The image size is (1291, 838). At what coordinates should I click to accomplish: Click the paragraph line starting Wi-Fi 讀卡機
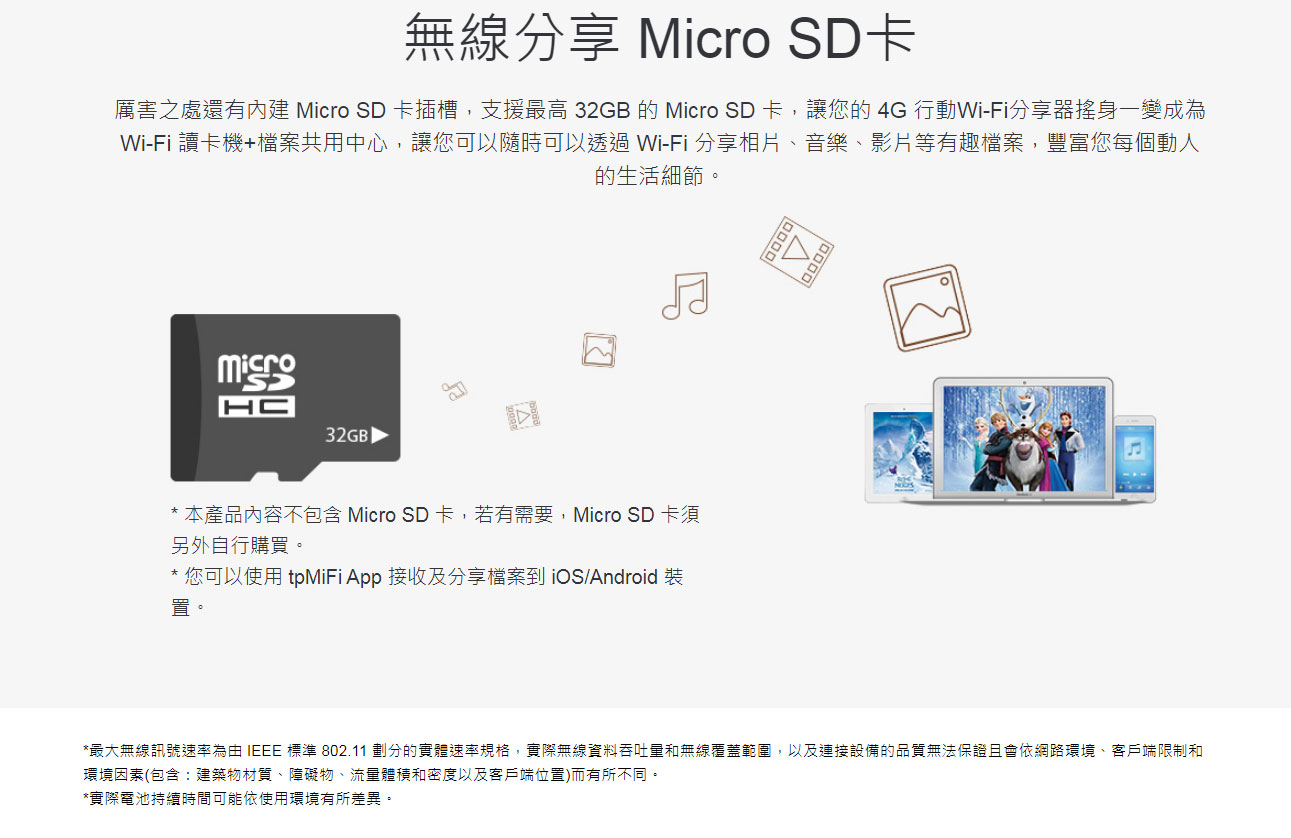[659, 143]
